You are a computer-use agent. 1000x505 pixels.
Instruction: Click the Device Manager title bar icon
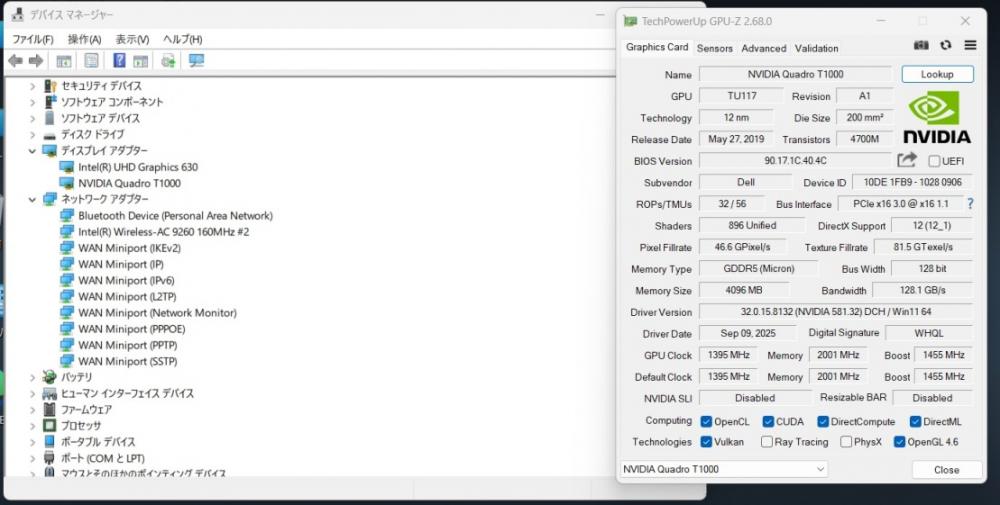[17, 14]
